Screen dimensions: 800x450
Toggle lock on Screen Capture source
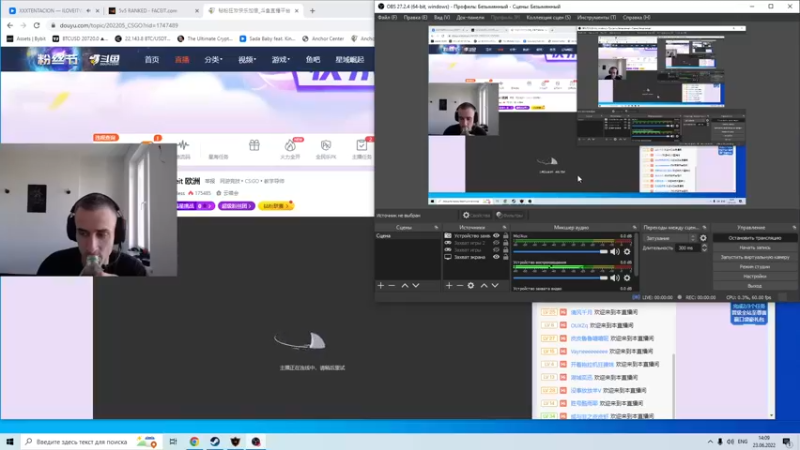click(x=506, y=257)
